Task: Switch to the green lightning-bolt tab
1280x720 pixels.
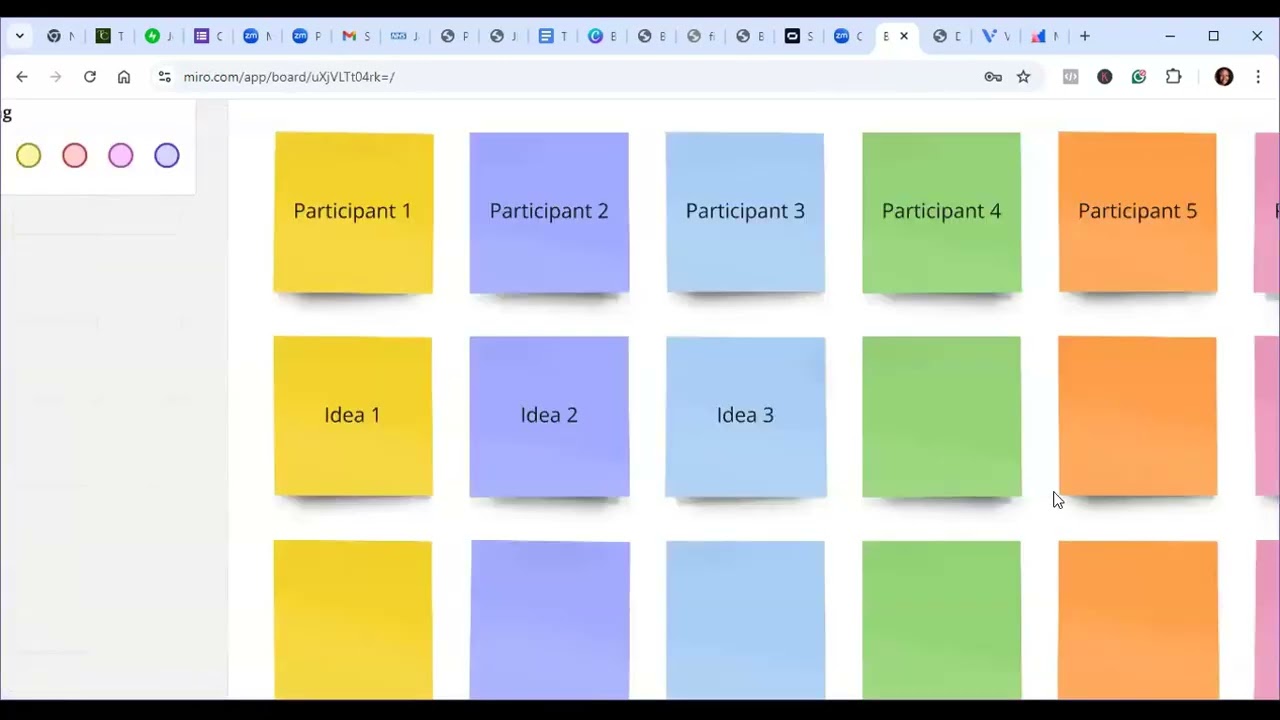Action: click(x=158, y=36)
